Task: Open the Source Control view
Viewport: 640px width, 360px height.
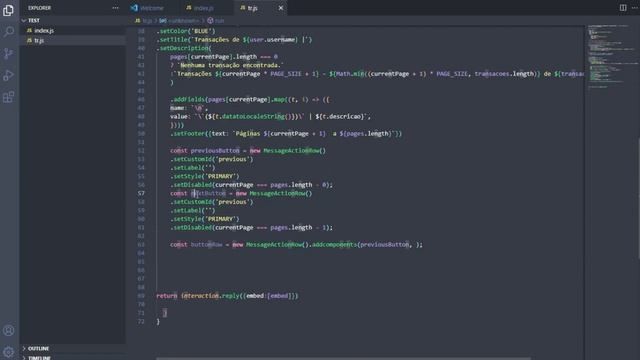Action: click(x=8, y=53)
